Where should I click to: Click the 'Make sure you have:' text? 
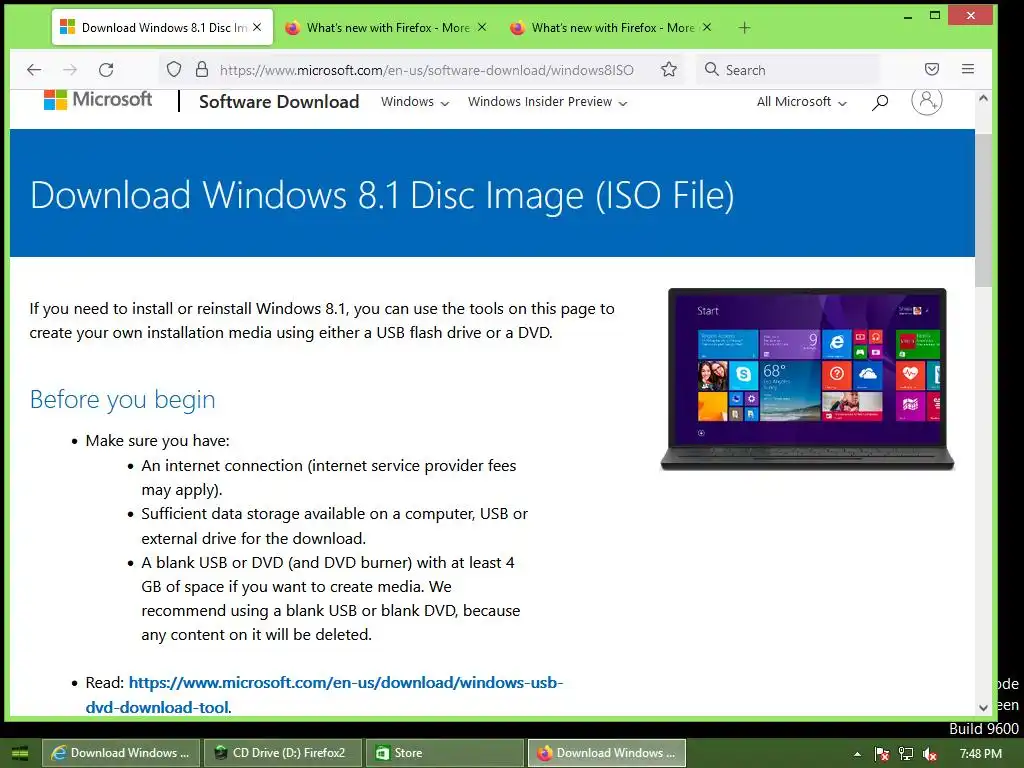pyautogui.click(x=157, y=441)
